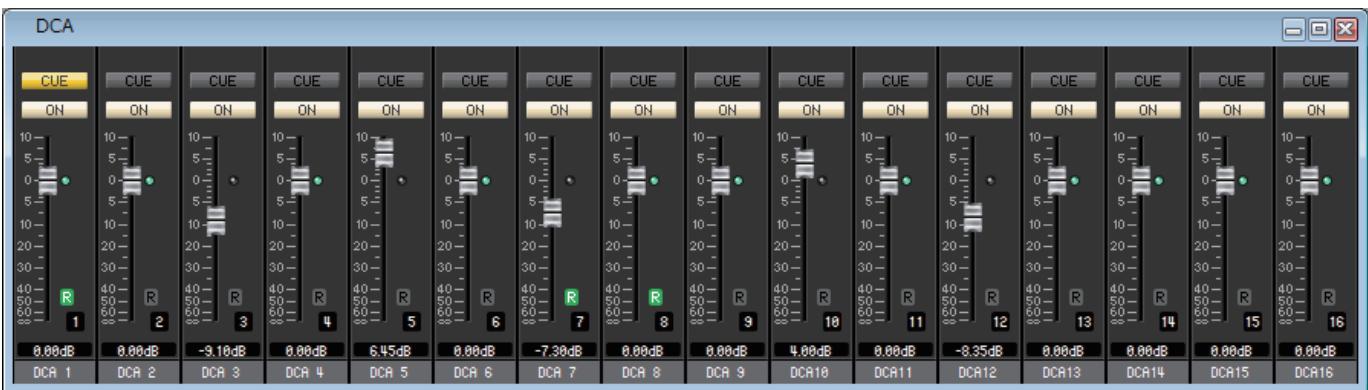This screenshot has width=1368, height=390.
Task: Grab the DCA 7 fader knob
Action: pos(552,213)
